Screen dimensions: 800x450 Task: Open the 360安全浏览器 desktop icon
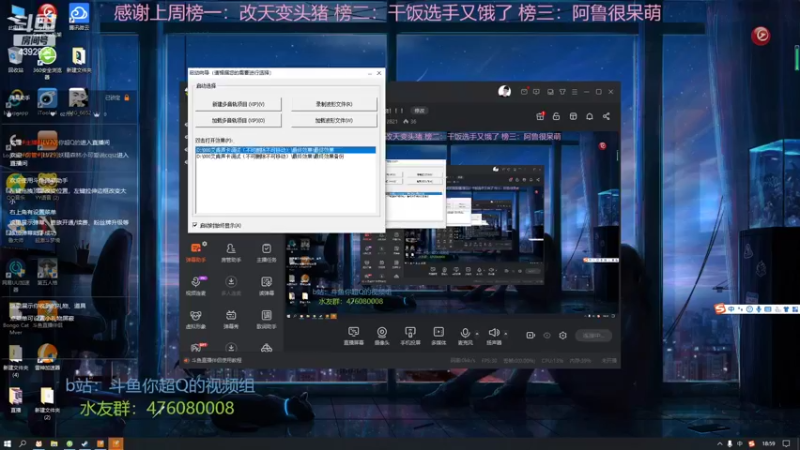[47, 62]
